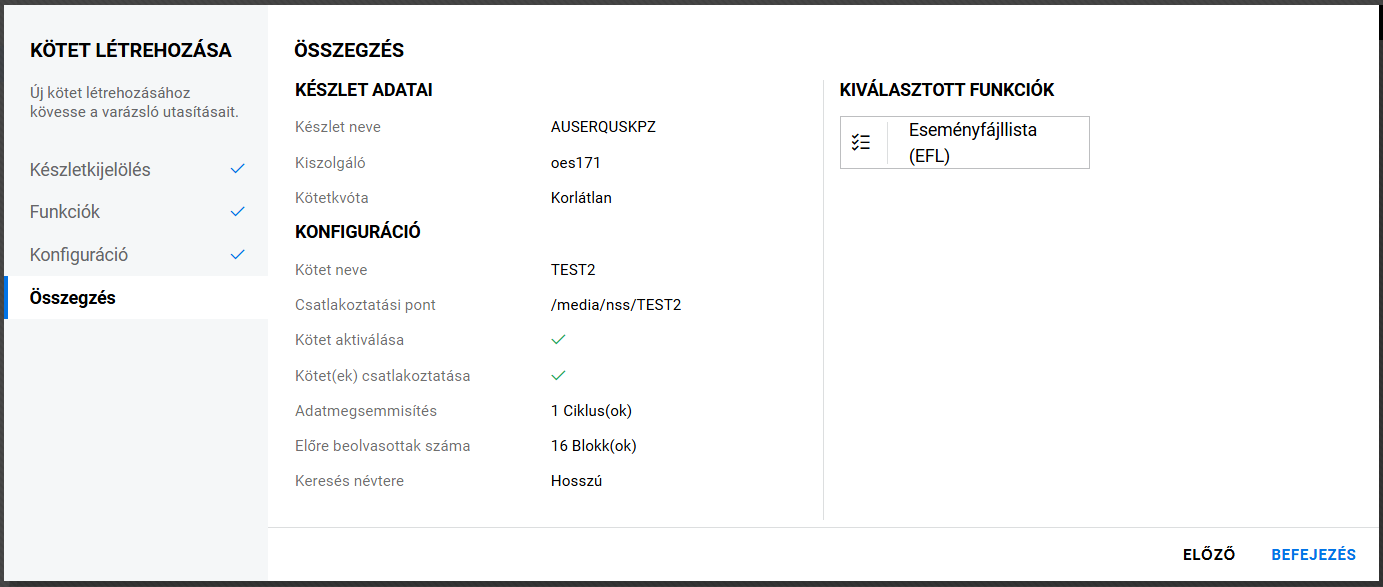1383x587 pixels.
Task: Click the Korlátlan quota value
Action: coord(581,198)
